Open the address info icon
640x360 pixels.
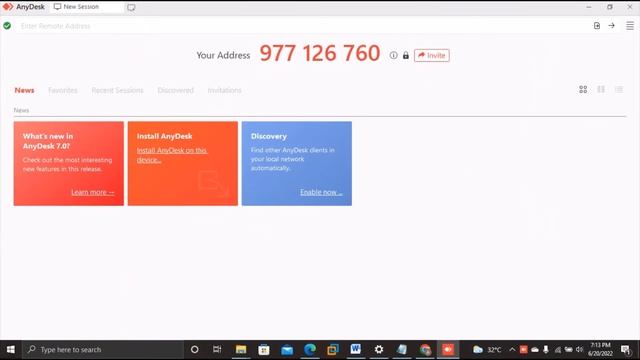click(x=393, y=55)
